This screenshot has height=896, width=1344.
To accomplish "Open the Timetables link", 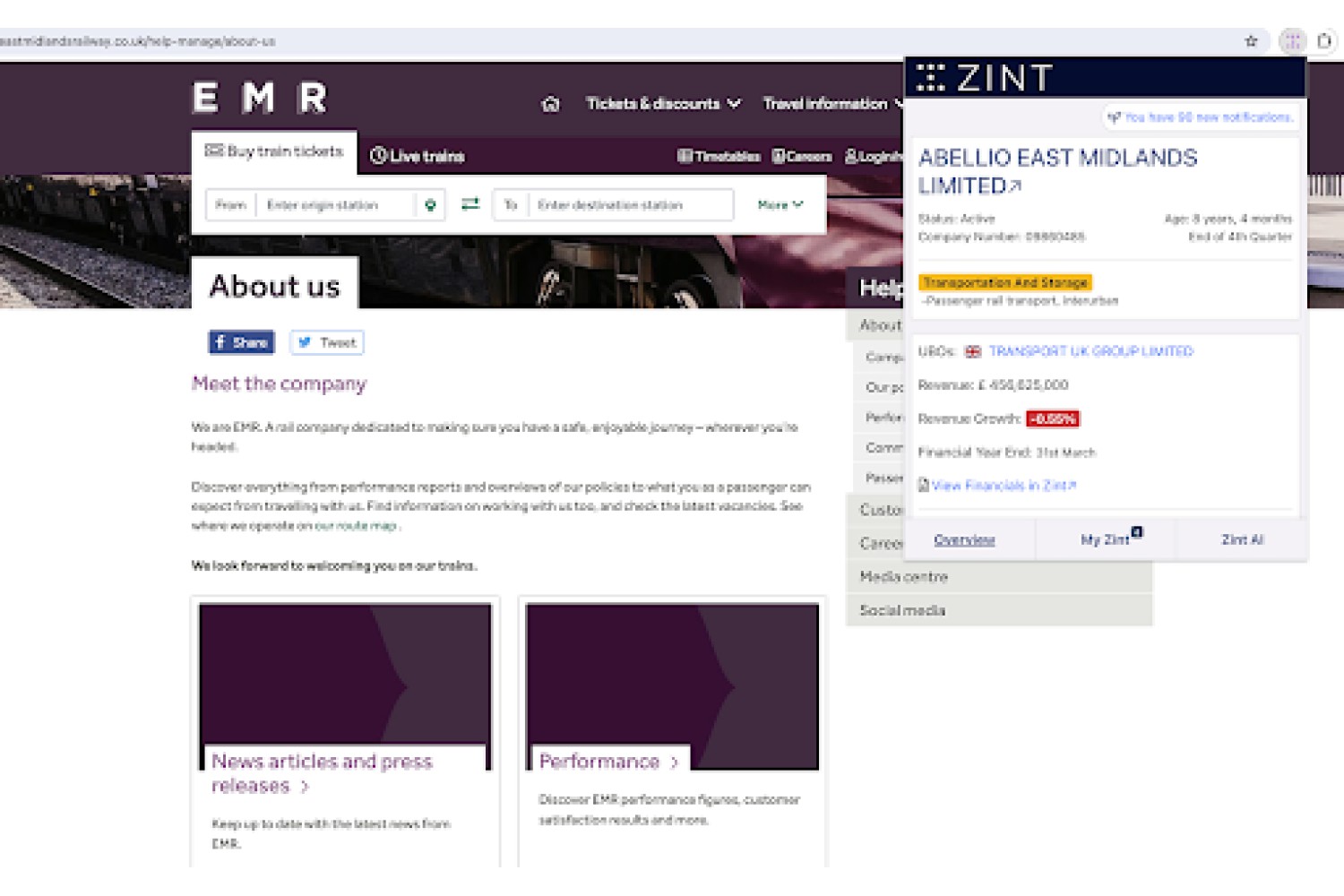I will 719,157.
